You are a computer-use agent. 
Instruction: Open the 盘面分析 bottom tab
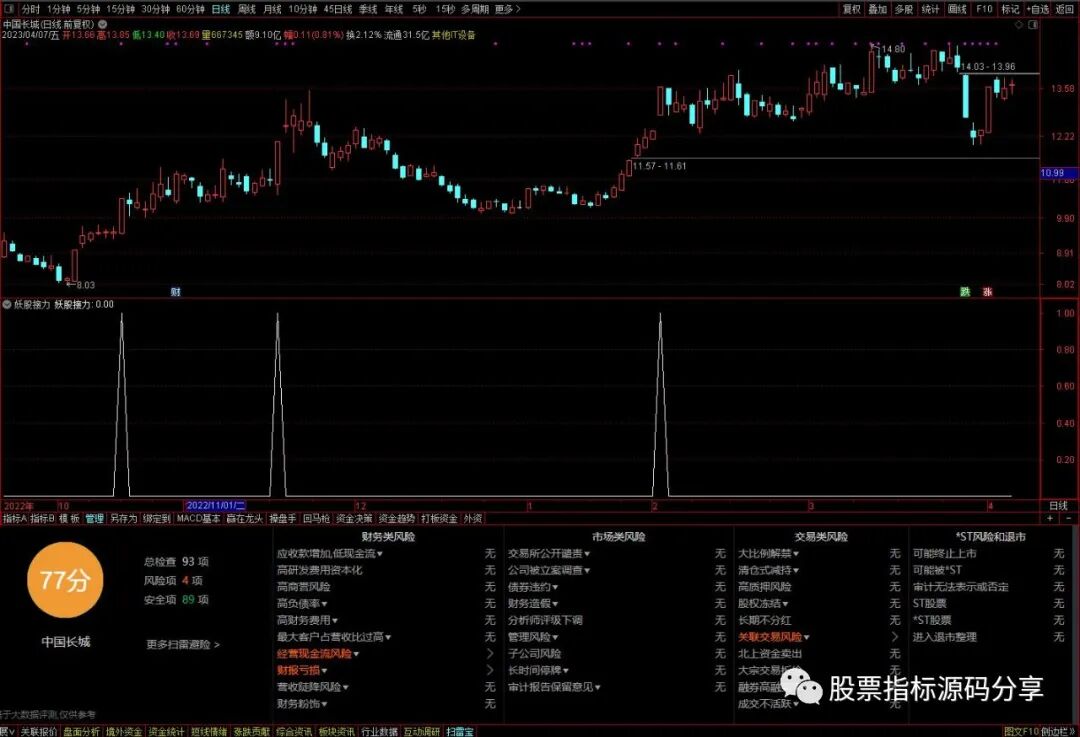point(81,731)
